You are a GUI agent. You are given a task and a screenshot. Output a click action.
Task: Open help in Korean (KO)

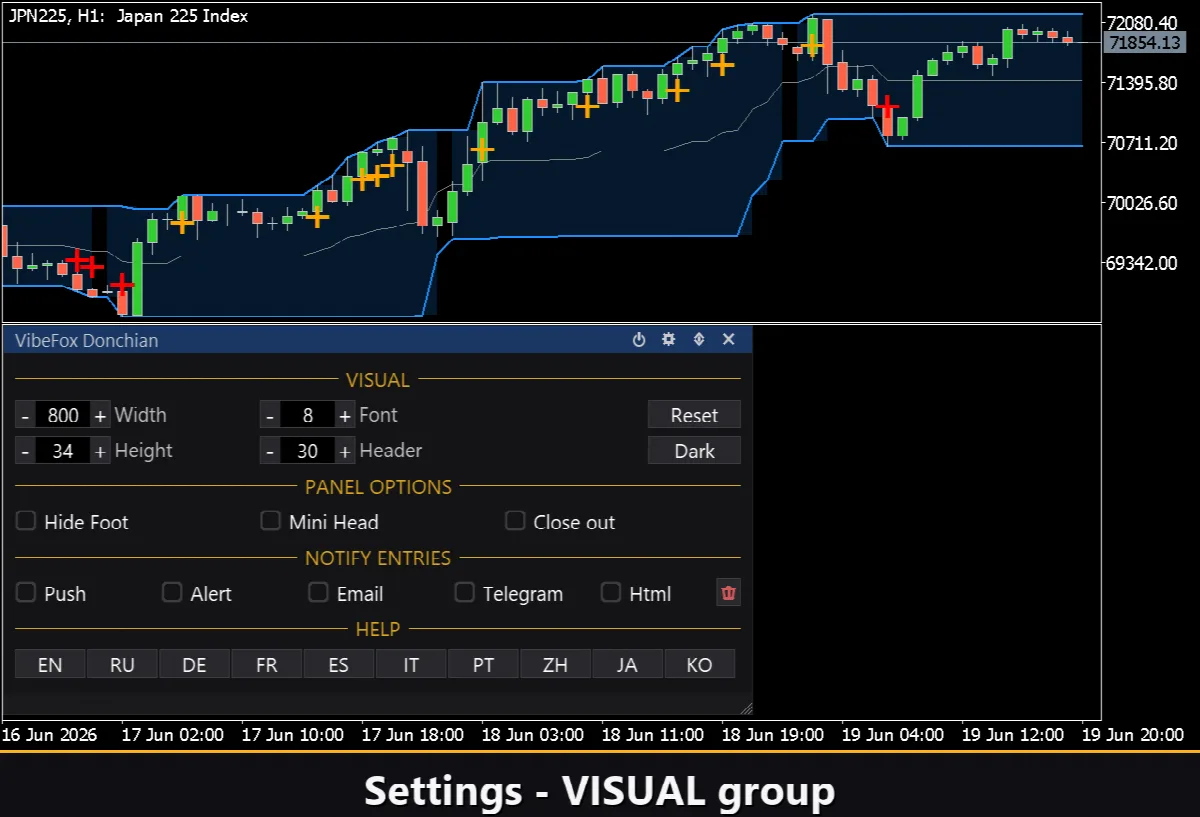pyautogui.click(x=700, y=664)
